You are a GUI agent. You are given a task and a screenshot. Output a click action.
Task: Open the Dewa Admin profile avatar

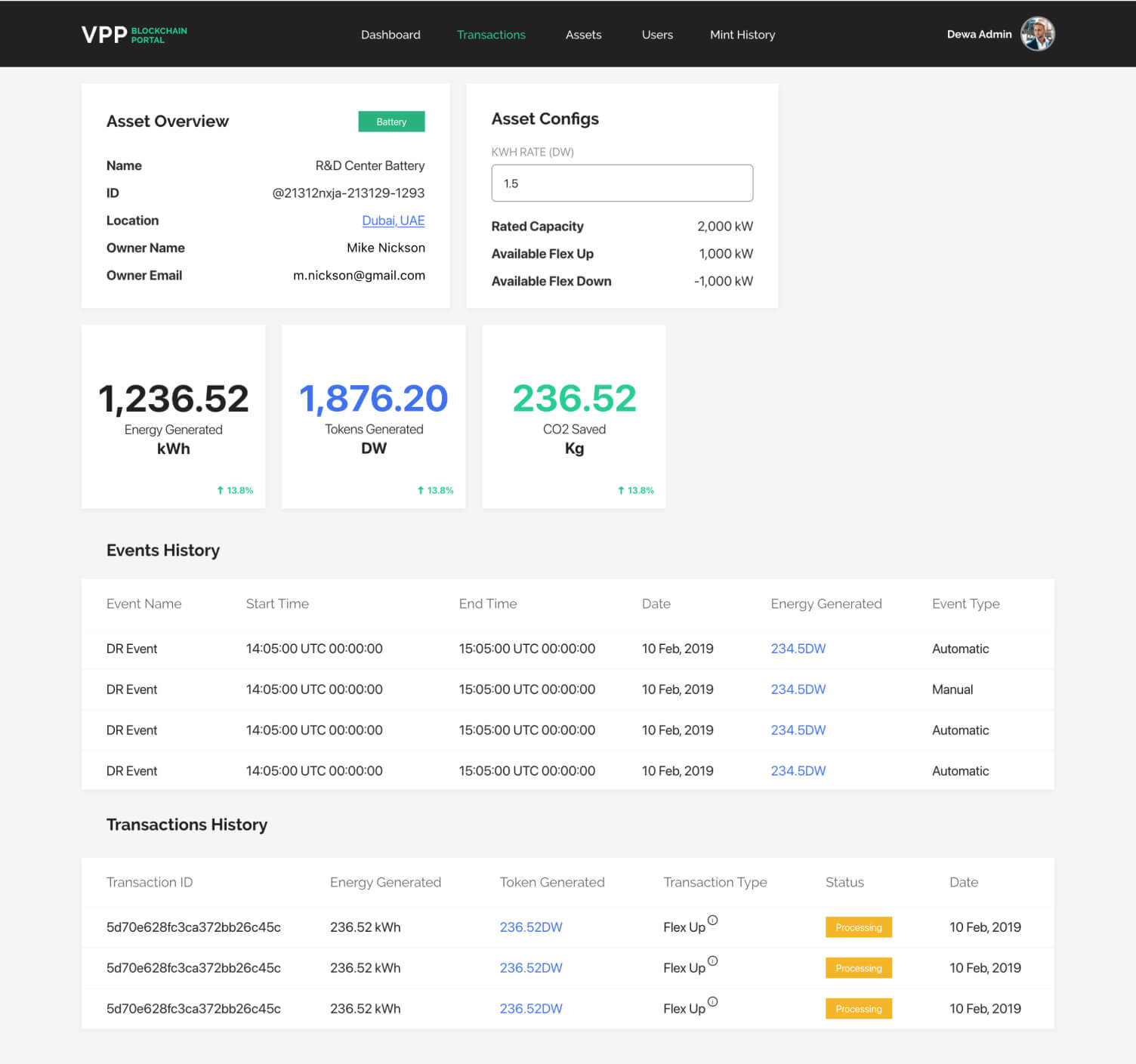click(x=1037, y=34)
